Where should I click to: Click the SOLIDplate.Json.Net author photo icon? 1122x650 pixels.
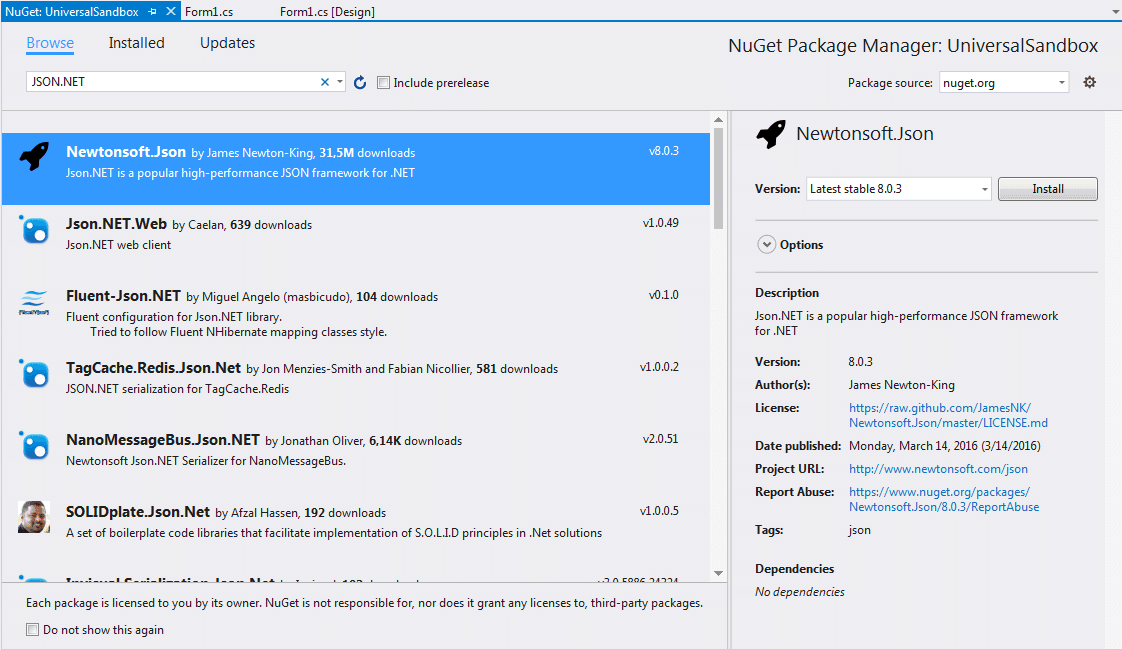pos(34,517)
